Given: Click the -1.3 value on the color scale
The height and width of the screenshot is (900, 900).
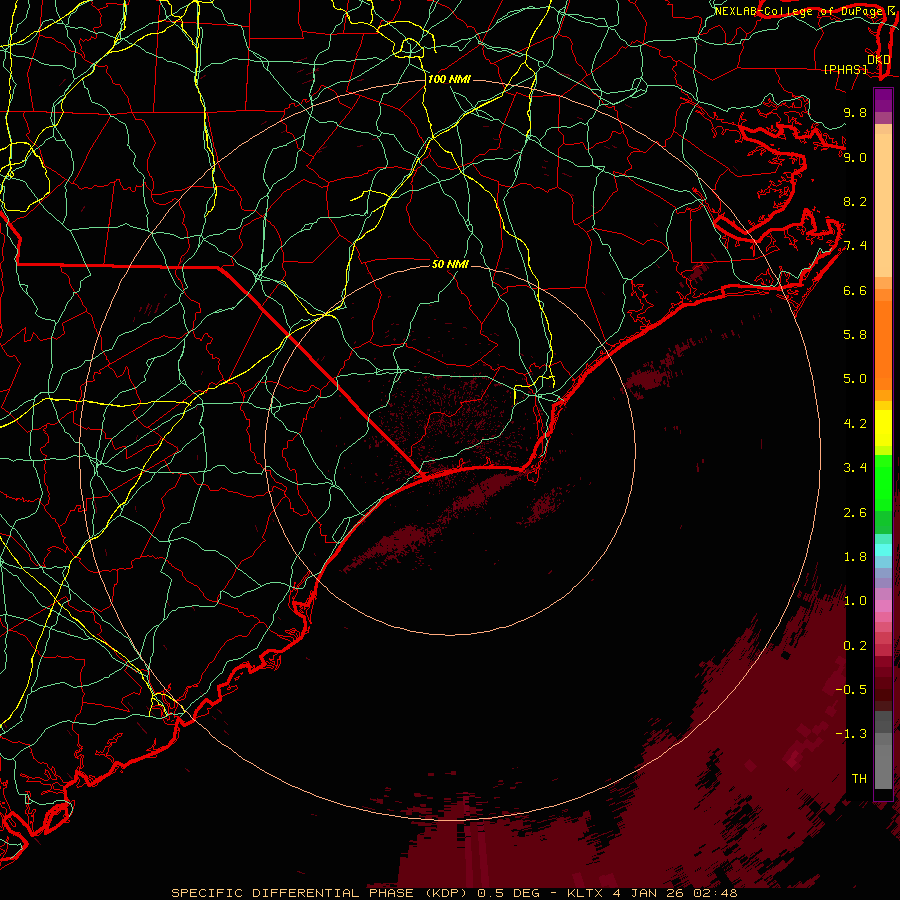Looking at the screenshot, I should pos(851,734).
